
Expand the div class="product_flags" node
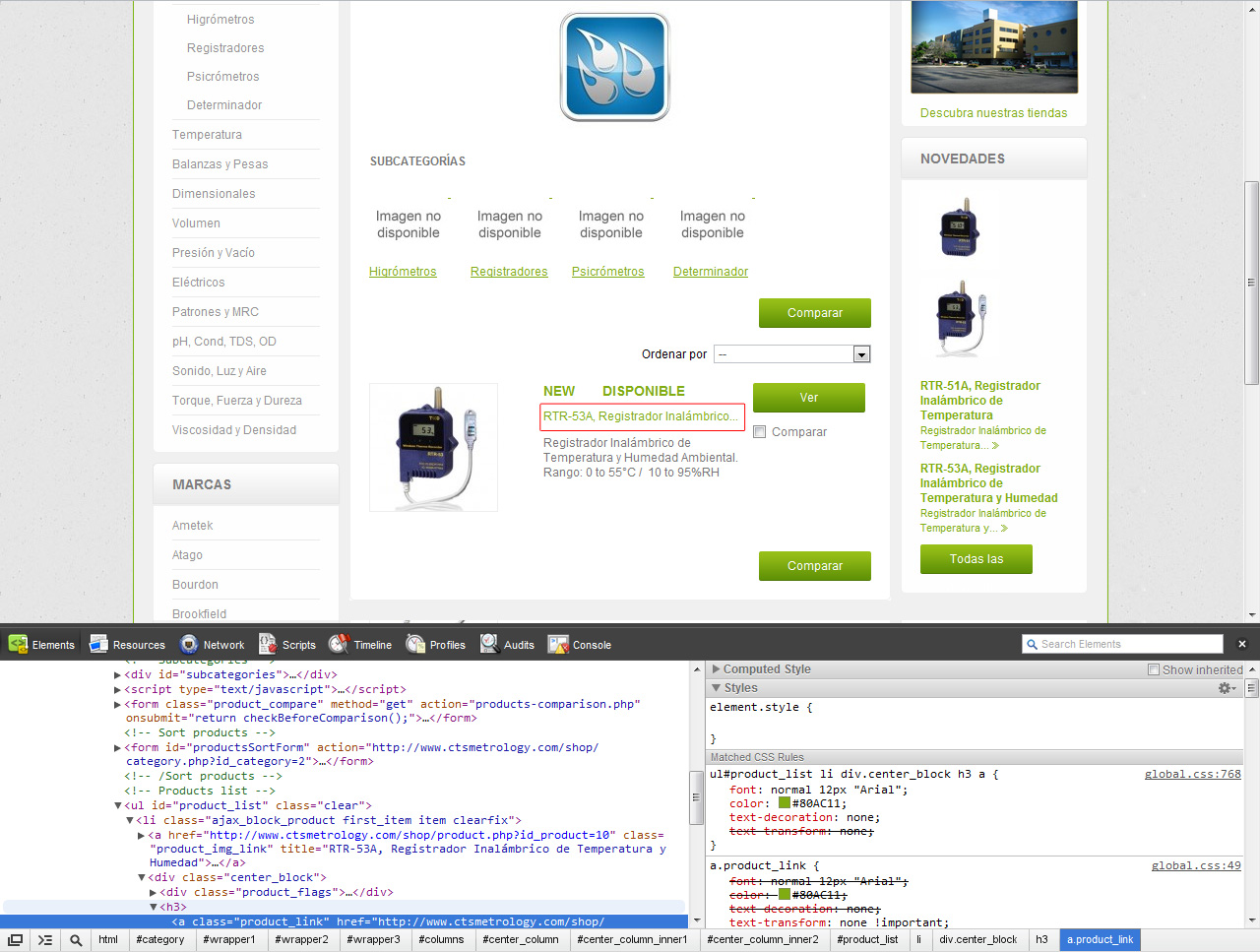click(x=154, y=893)
